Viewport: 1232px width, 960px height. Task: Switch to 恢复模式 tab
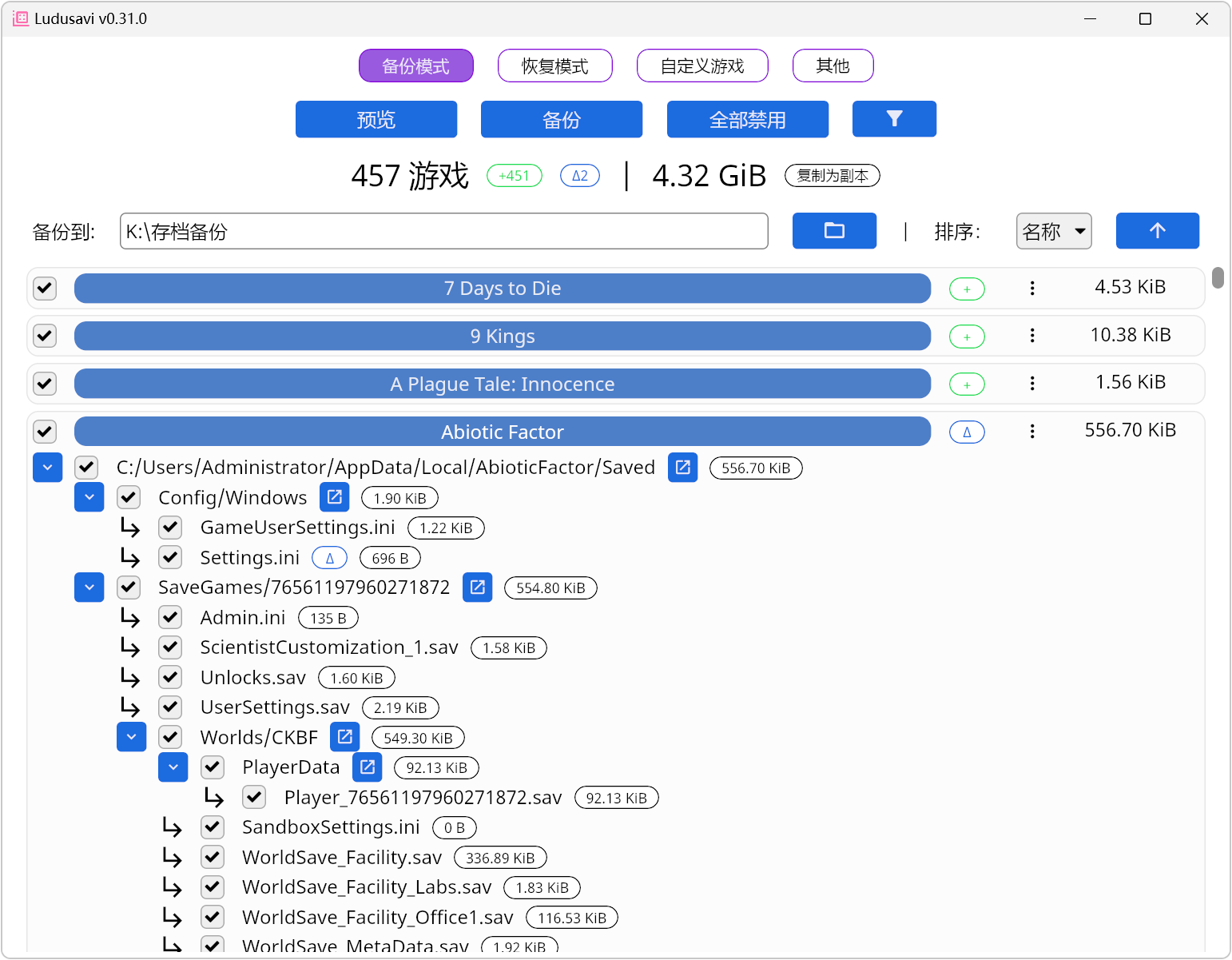tap(555, 66)
